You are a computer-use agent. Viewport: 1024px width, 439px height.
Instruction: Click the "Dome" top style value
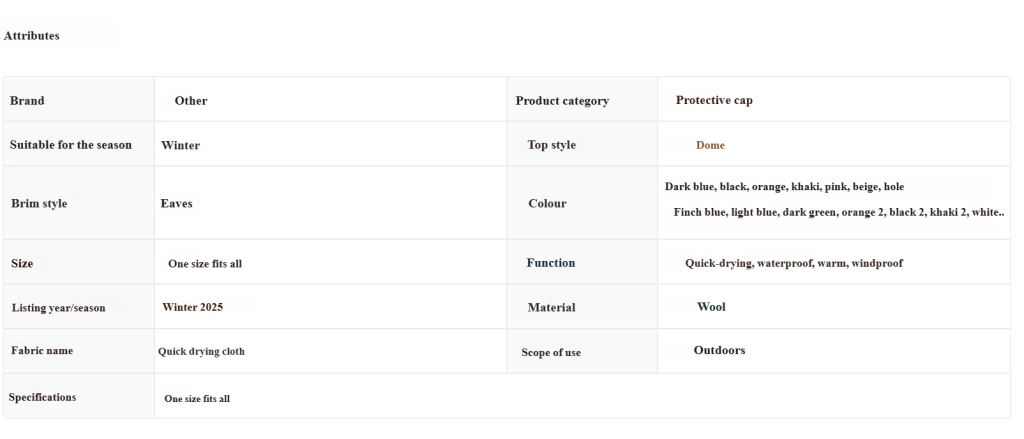(x=710, y=145)
